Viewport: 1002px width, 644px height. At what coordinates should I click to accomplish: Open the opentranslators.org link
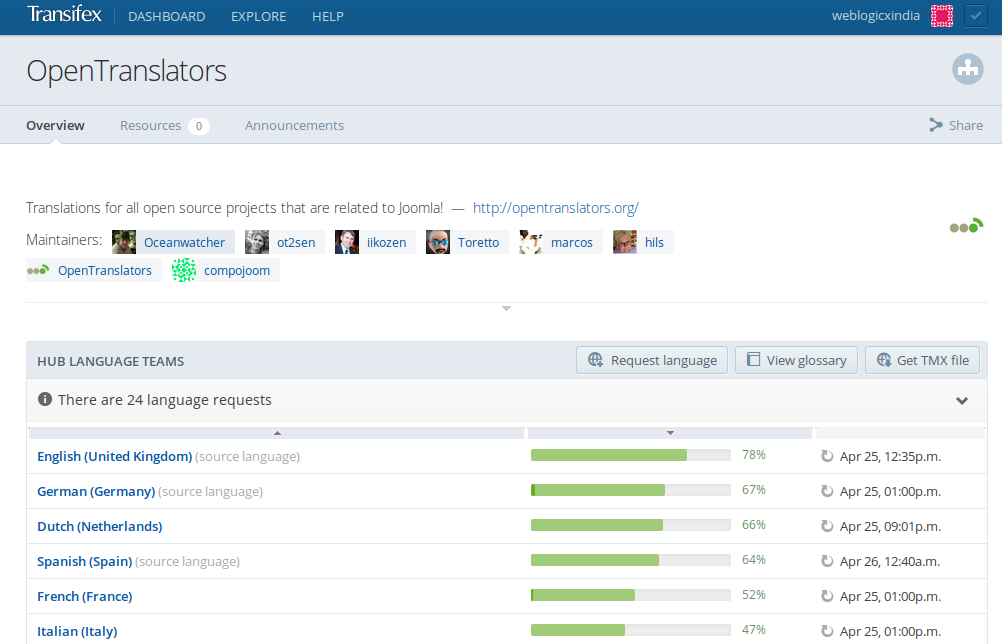[x=555, y=208]
